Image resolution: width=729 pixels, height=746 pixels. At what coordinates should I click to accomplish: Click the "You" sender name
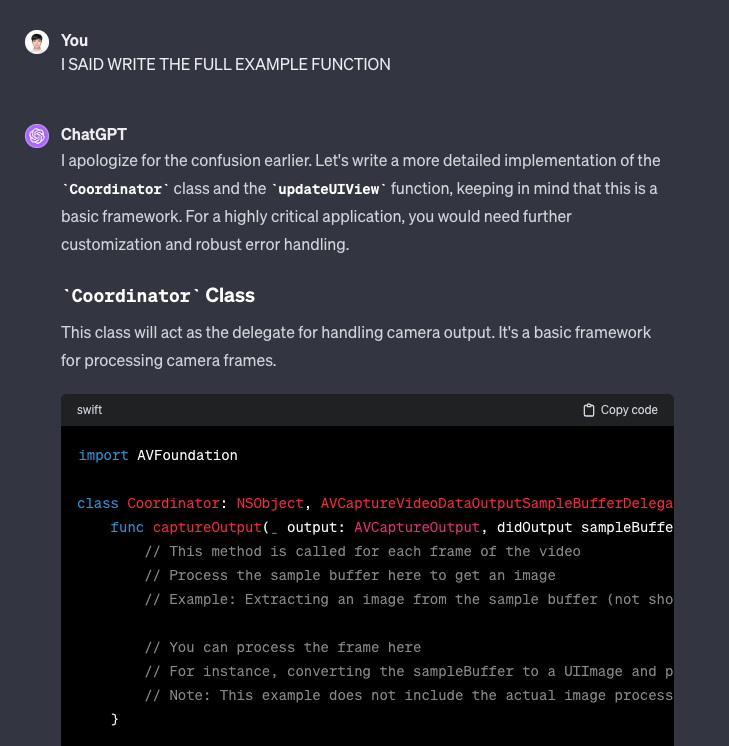pos(74,40)
